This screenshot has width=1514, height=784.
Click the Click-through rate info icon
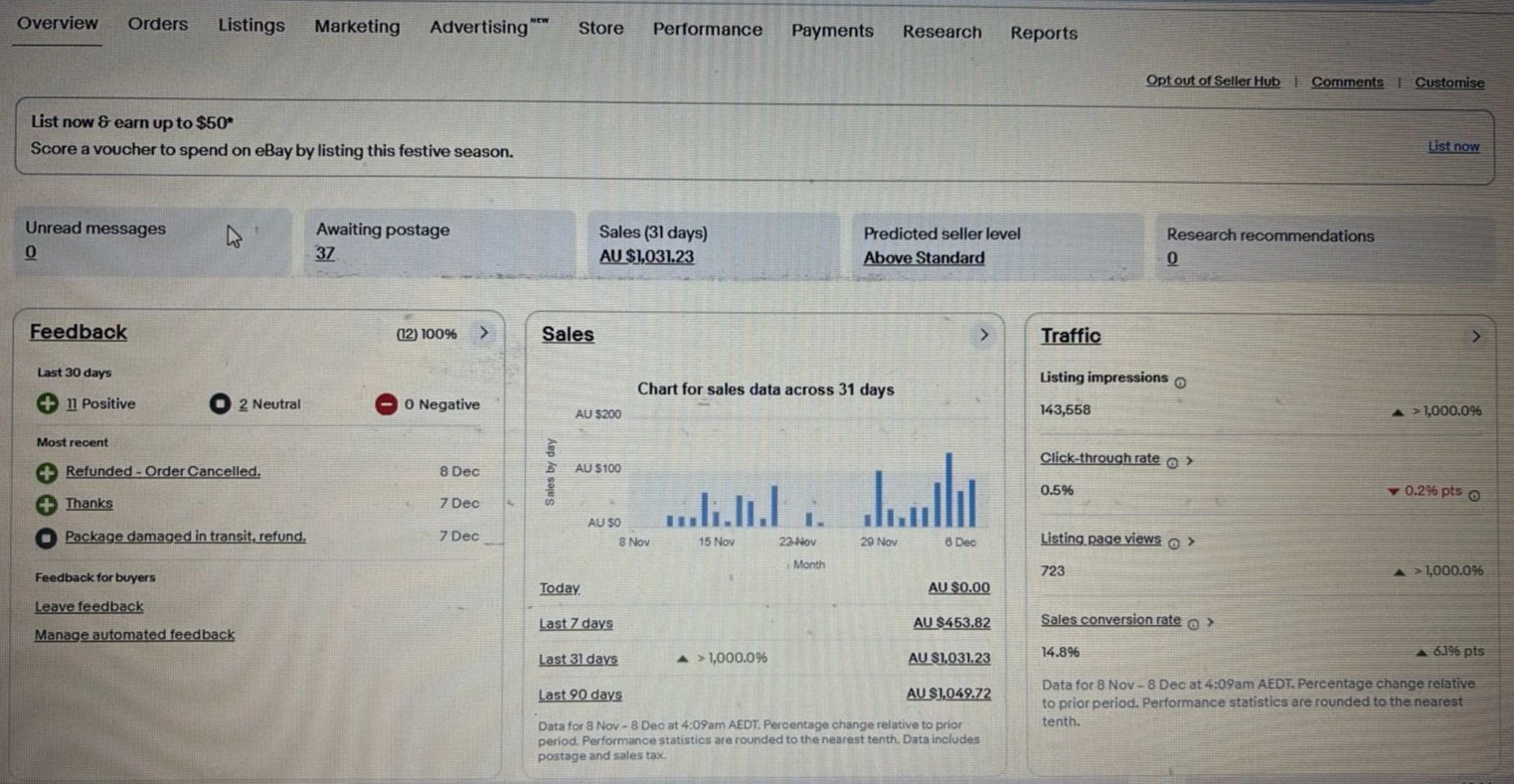tap(1173, 461)
